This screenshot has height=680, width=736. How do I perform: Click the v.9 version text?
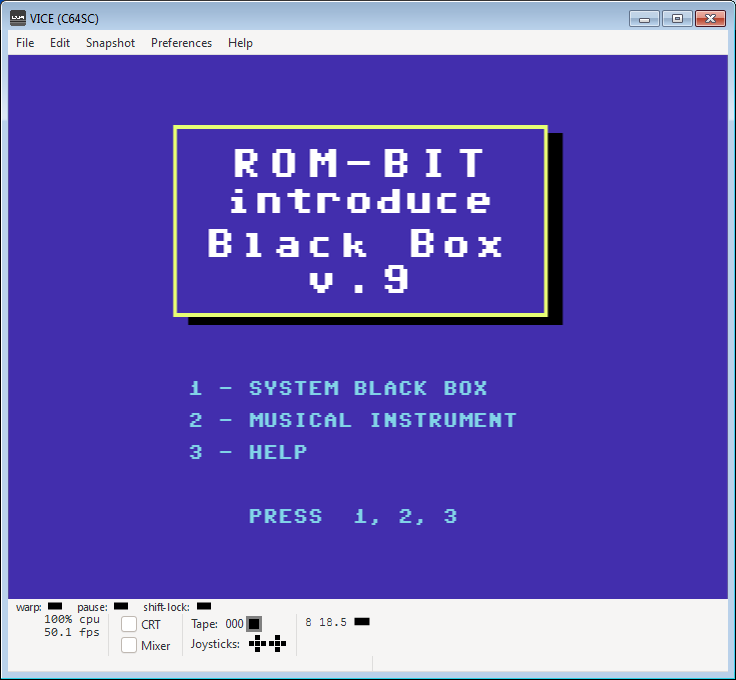pyautogui.click(x=359, y=278)
